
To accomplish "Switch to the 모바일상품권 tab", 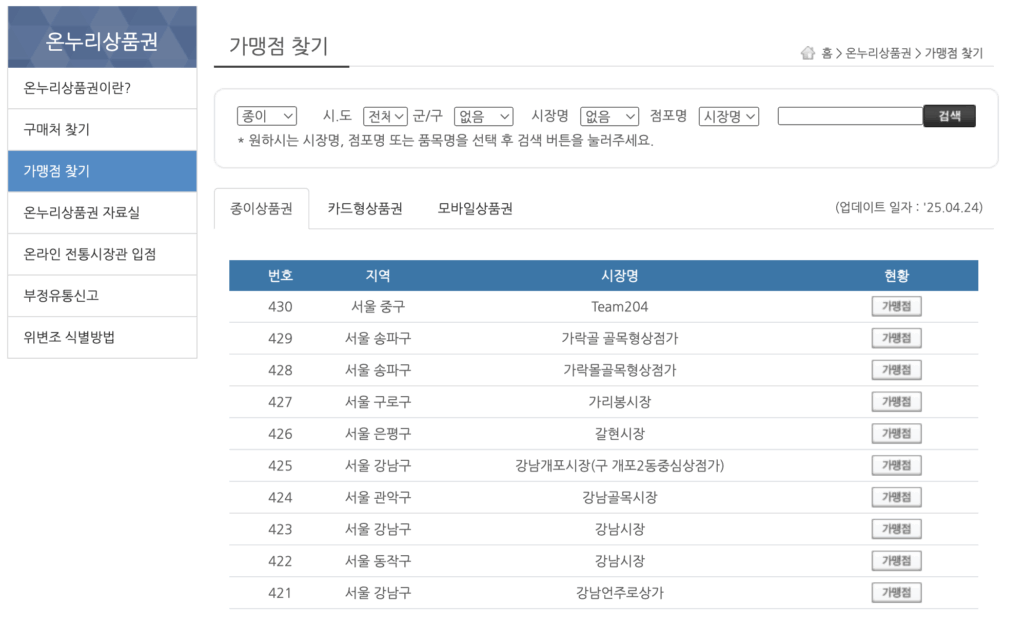I will [x=475, y=208].
